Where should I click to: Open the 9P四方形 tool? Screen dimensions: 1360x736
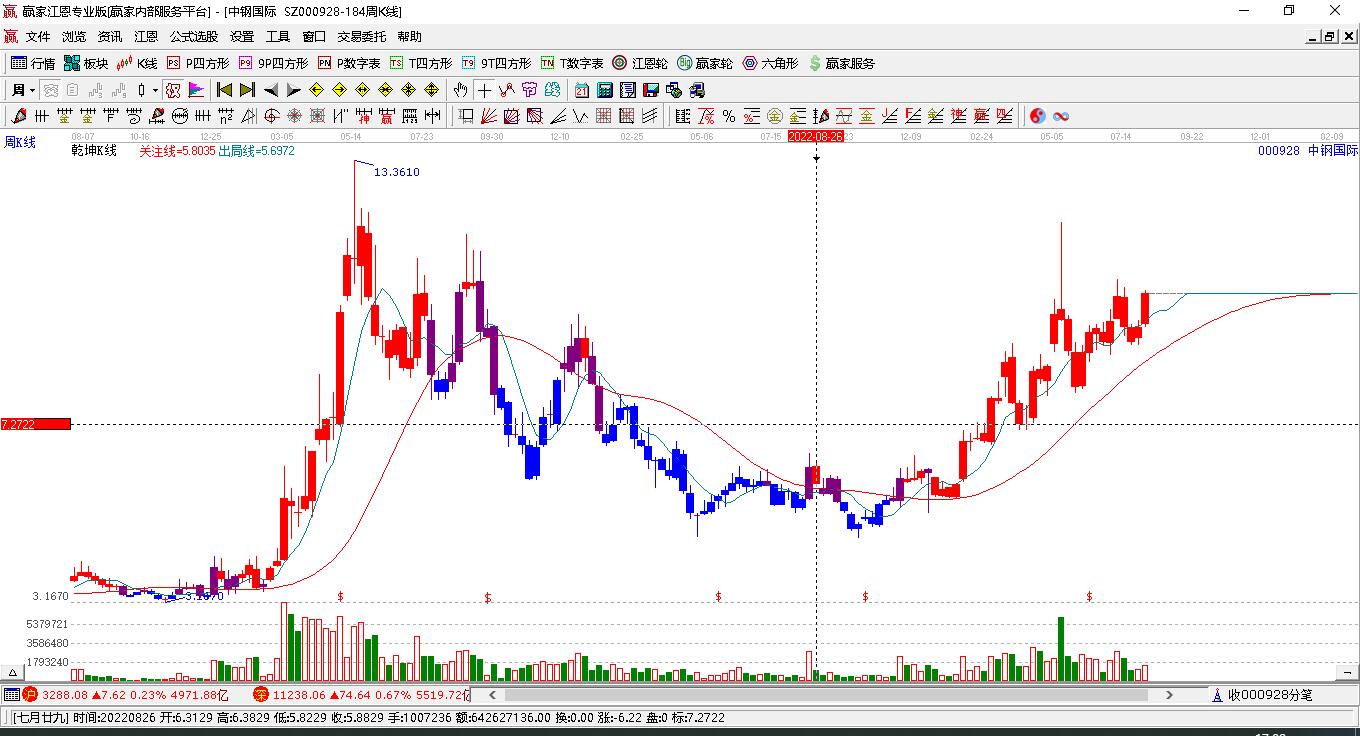273,63
